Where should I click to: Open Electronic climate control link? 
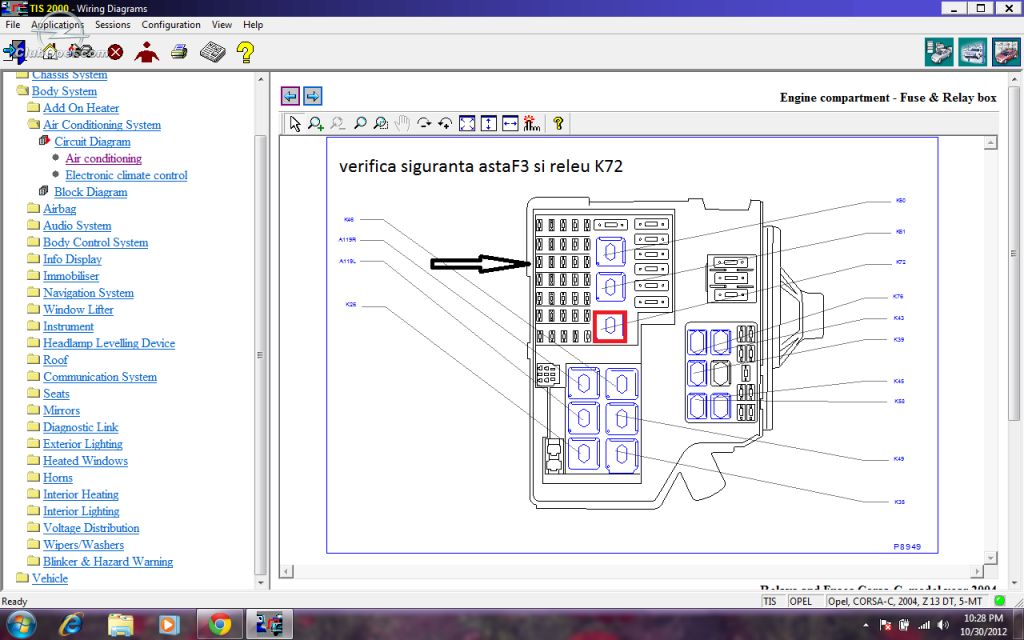coord(126,175)
